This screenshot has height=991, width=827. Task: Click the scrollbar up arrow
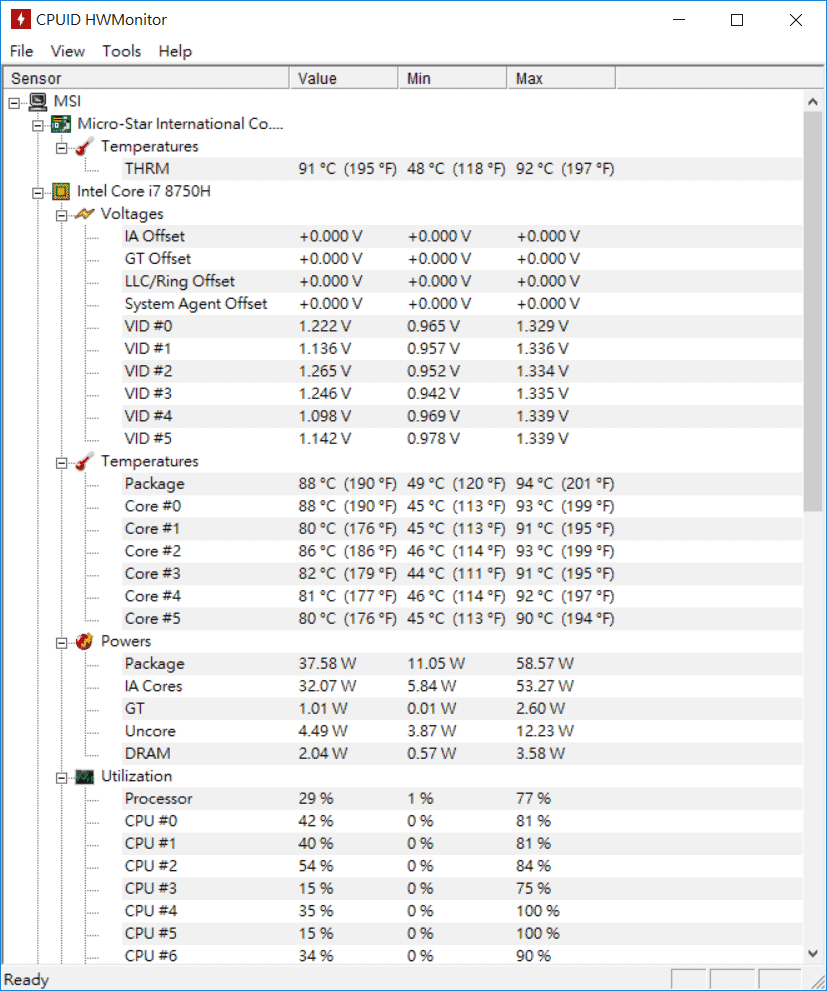tap(812, 102)
